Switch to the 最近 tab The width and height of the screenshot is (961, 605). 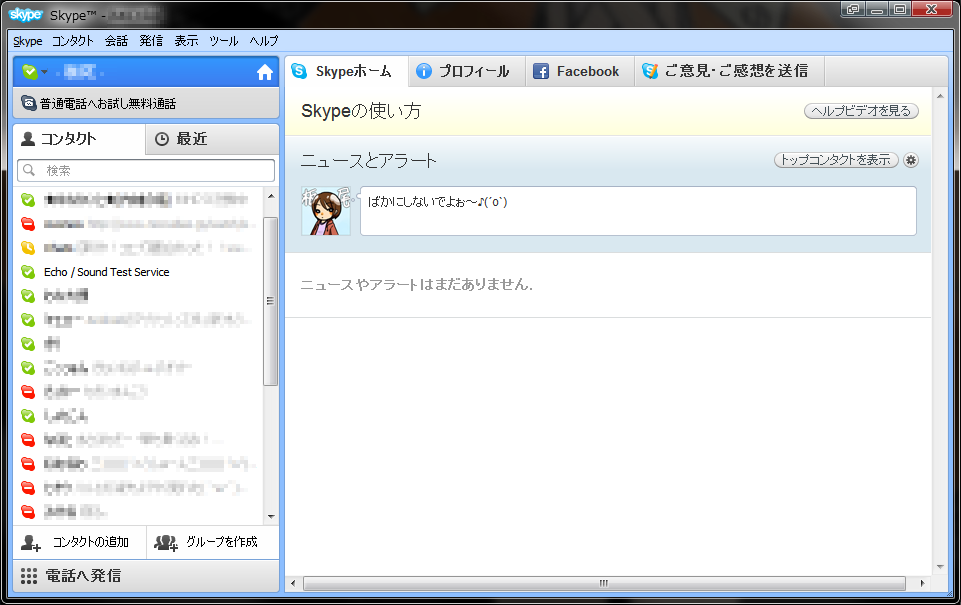[212, 139]
